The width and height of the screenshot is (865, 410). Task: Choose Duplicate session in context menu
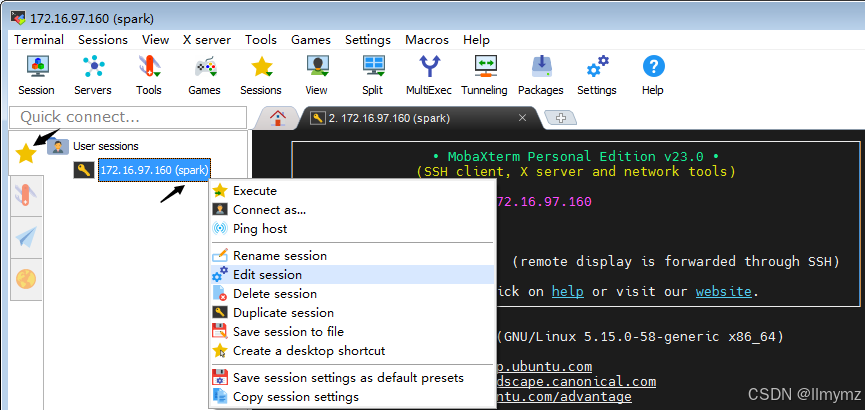[352, 313]
